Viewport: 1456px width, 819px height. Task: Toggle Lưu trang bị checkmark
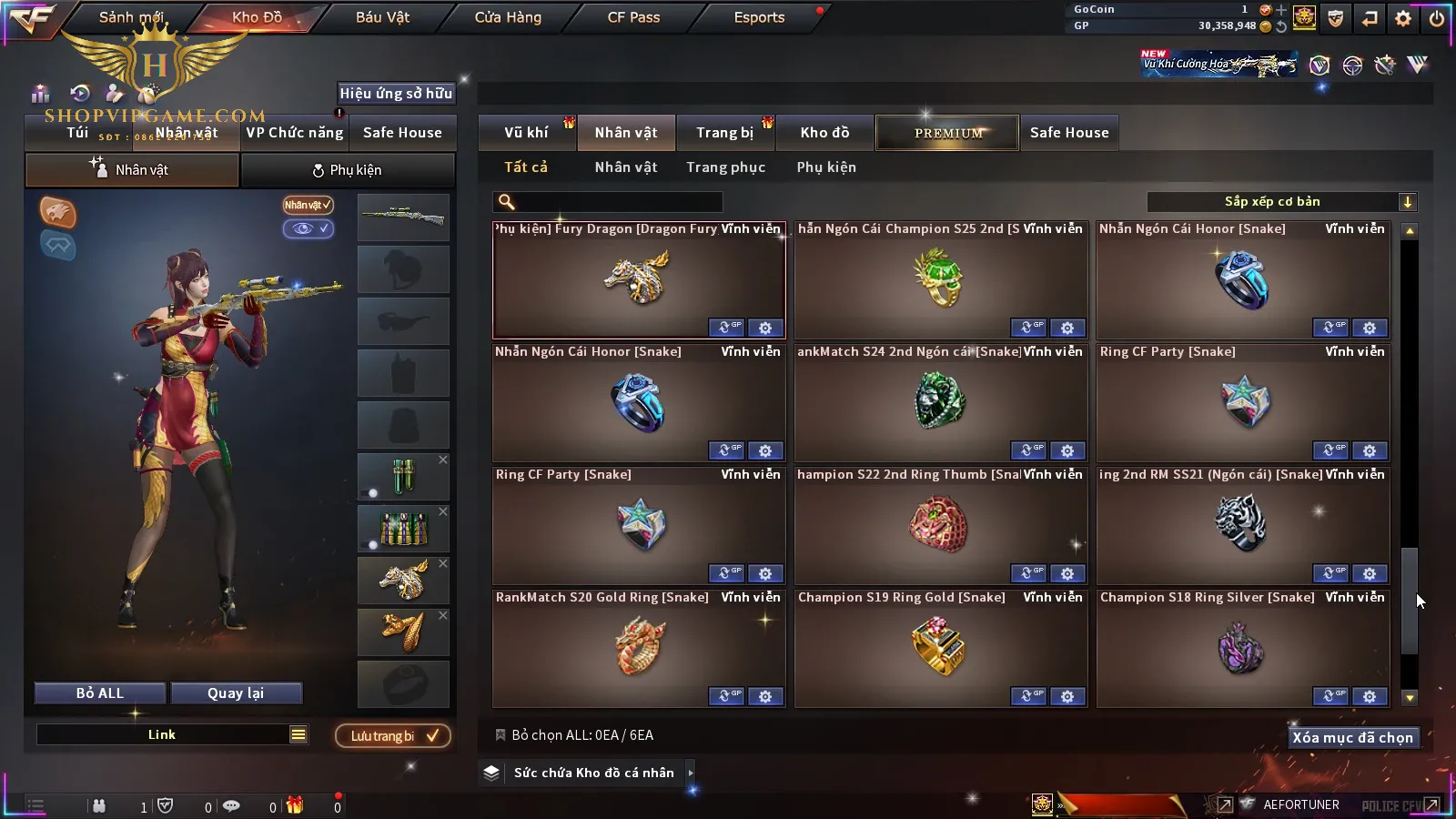click(x=432, y=735)
